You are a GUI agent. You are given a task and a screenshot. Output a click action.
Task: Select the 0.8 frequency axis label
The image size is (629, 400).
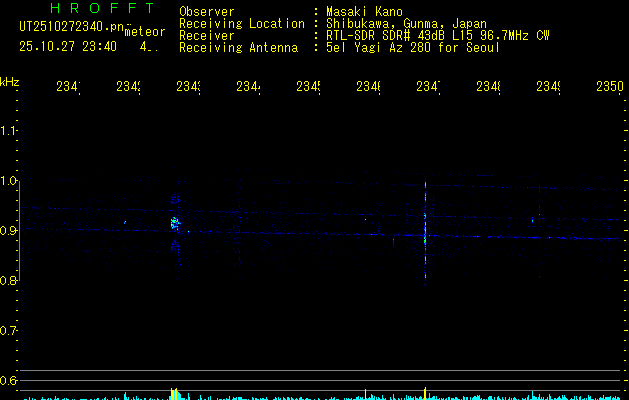[9, 281]
